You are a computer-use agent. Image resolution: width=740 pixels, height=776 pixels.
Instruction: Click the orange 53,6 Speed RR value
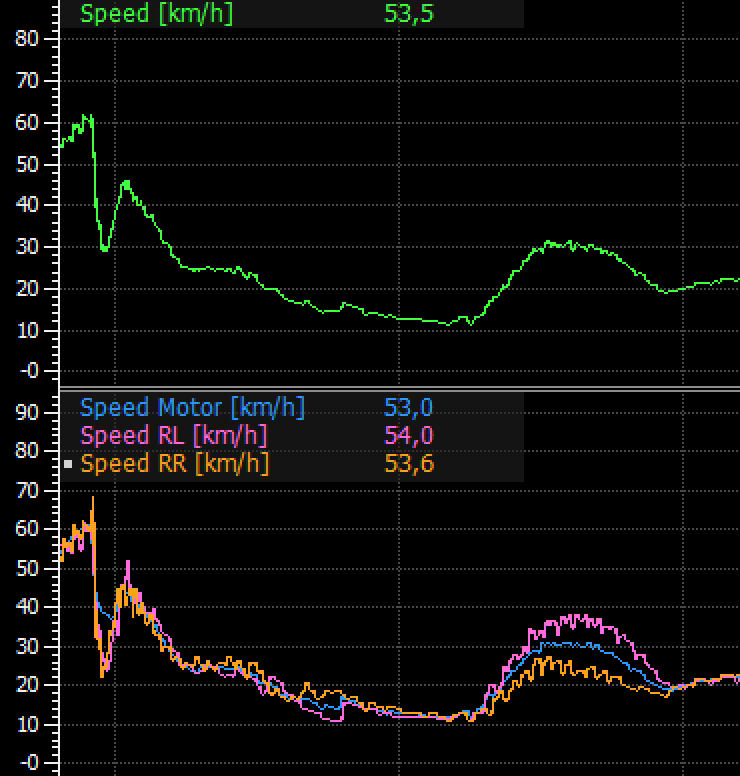[409, 464]
